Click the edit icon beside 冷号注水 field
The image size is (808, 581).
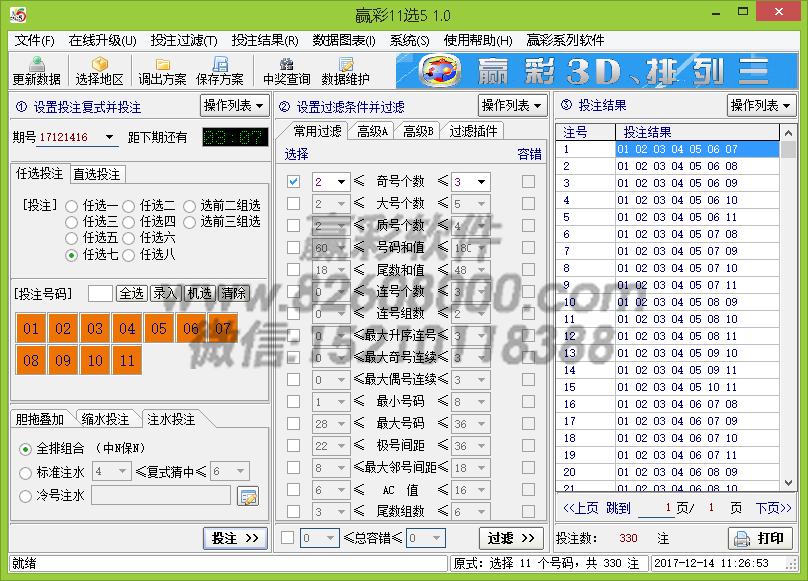(x=248, y=496)
